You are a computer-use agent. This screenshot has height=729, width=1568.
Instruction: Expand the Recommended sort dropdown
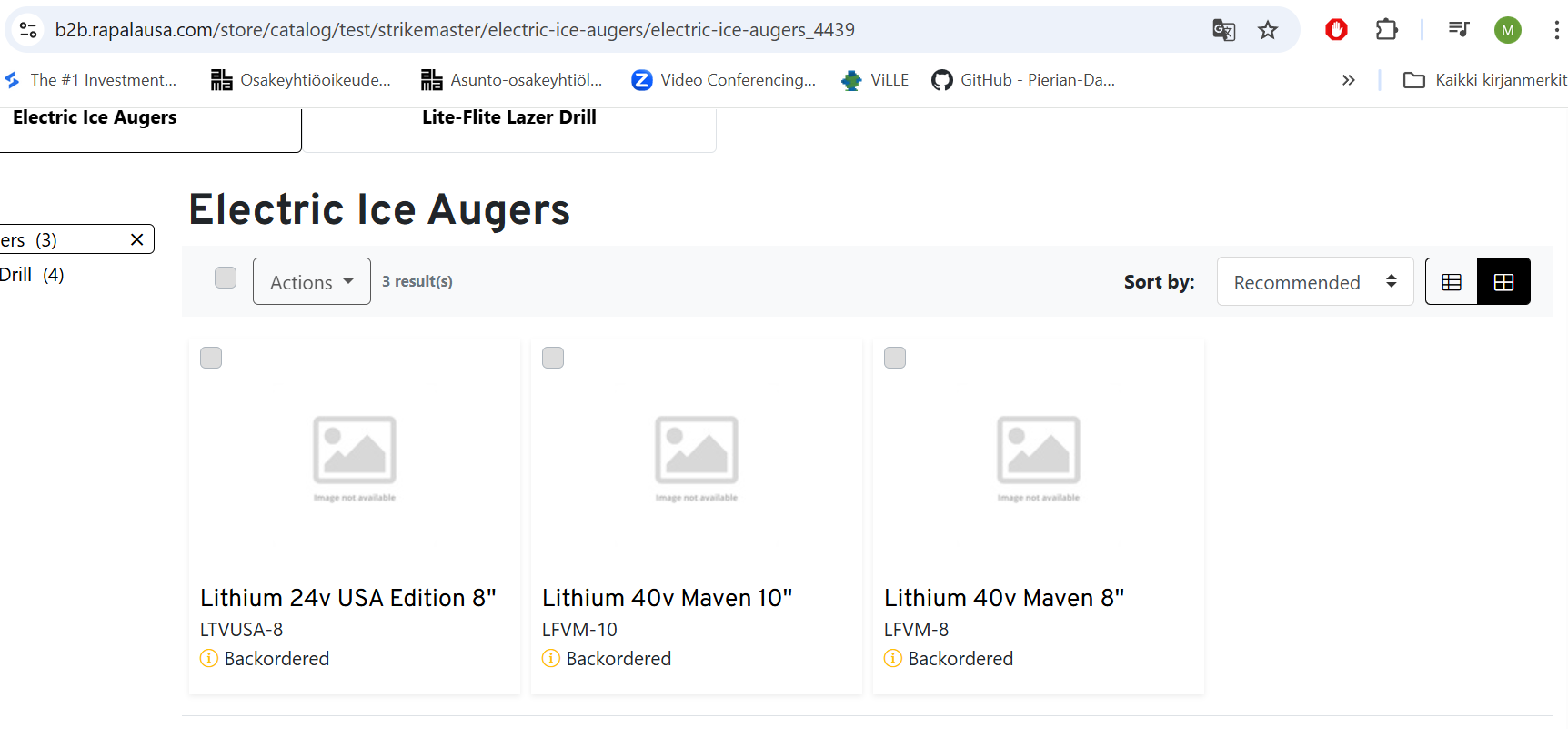click(1313, 282)
